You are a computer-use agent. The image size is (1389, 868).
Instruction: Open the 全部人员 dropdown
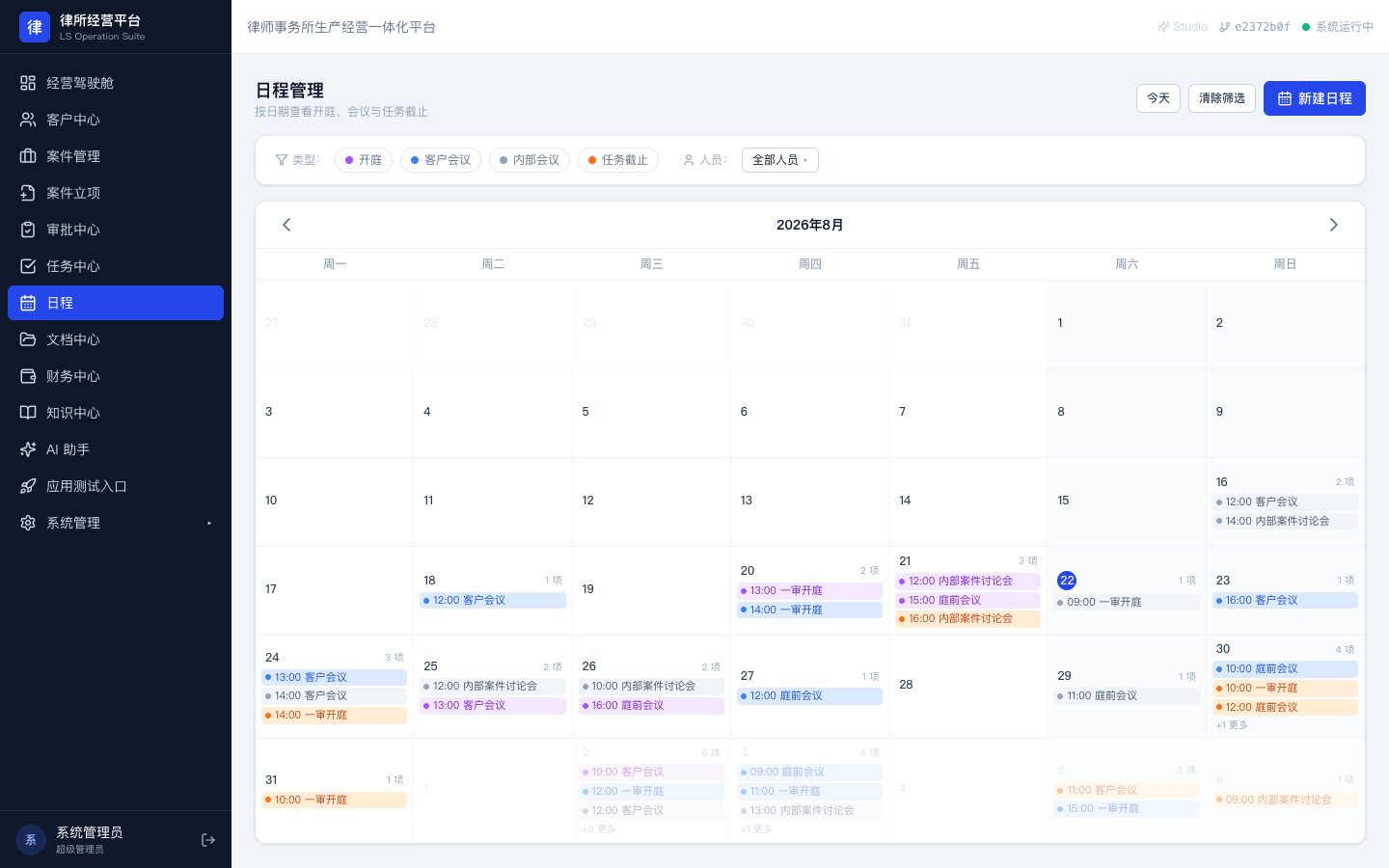[780, 160]
